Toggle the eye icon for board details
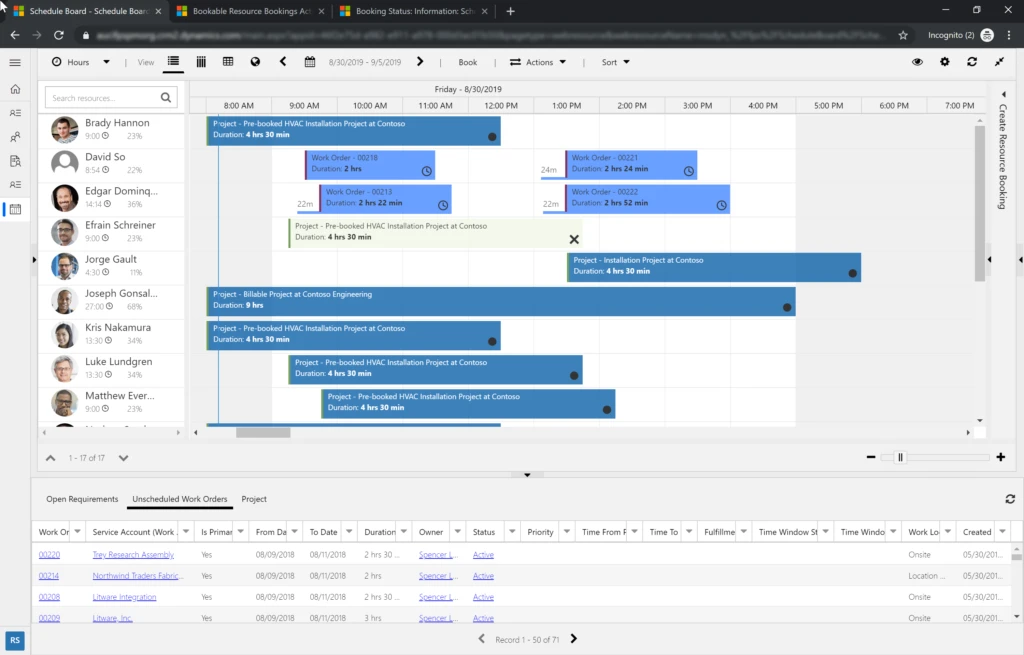 coord(917,62)
